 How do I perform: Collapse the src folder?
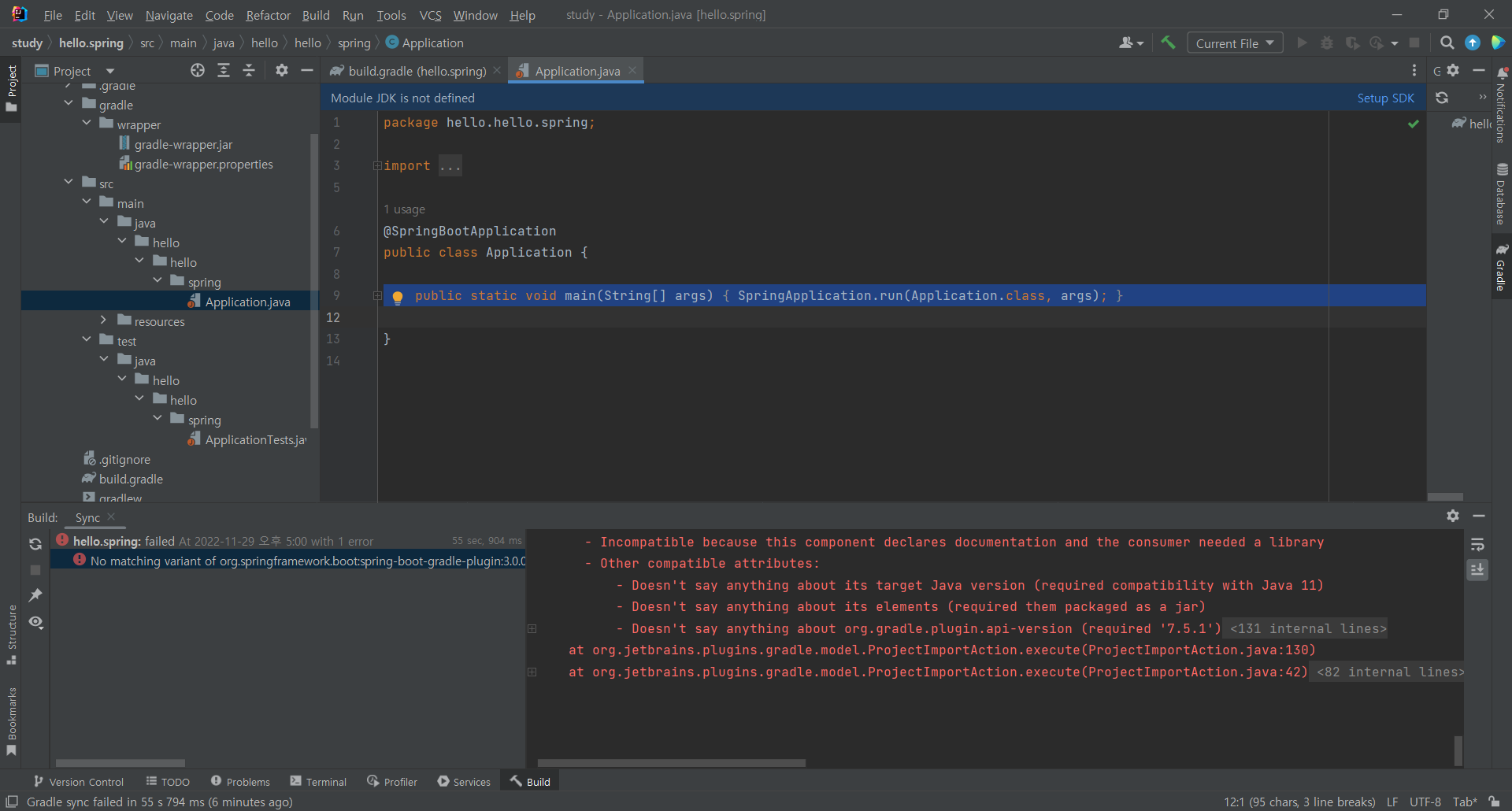[x=69, y=183]
